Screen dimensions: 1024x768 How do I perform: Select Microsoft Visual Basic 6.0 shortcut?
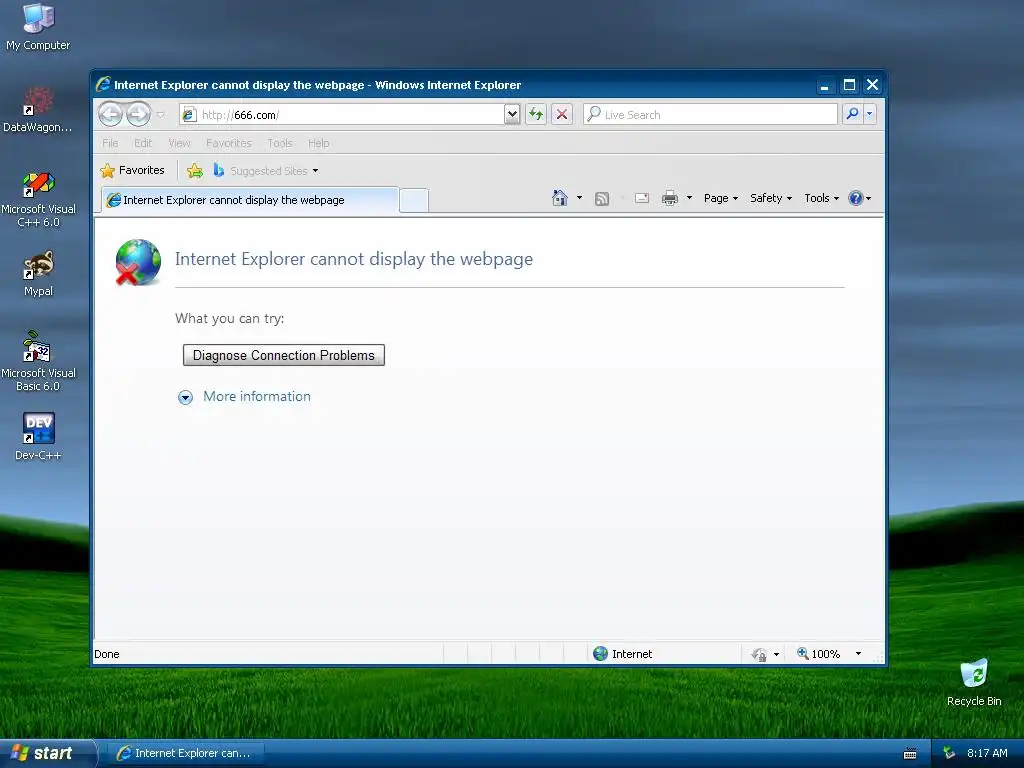tap(38, 361)
